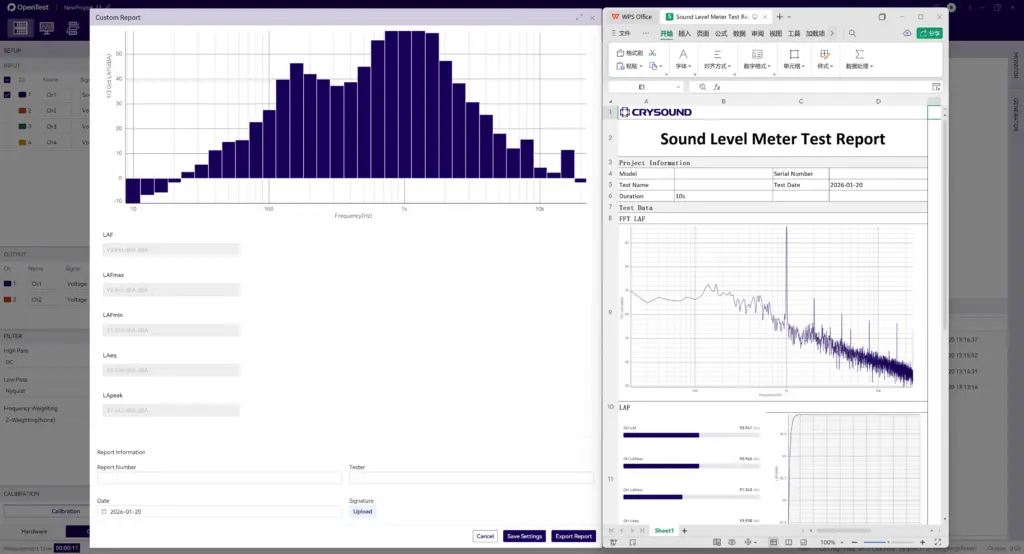Click the Export Report button
Screen dimensions: 1024x554
574,536
